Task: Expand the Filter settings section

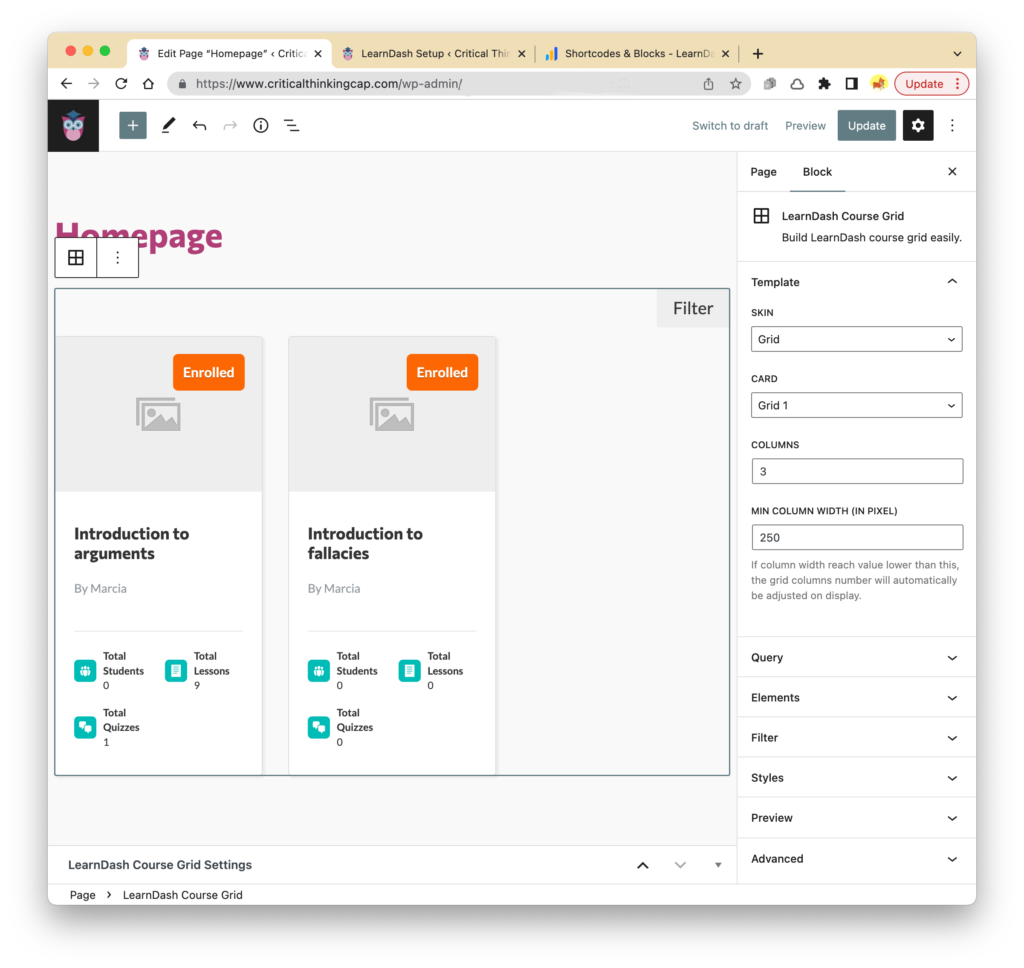Action: (x=856, y=737)
